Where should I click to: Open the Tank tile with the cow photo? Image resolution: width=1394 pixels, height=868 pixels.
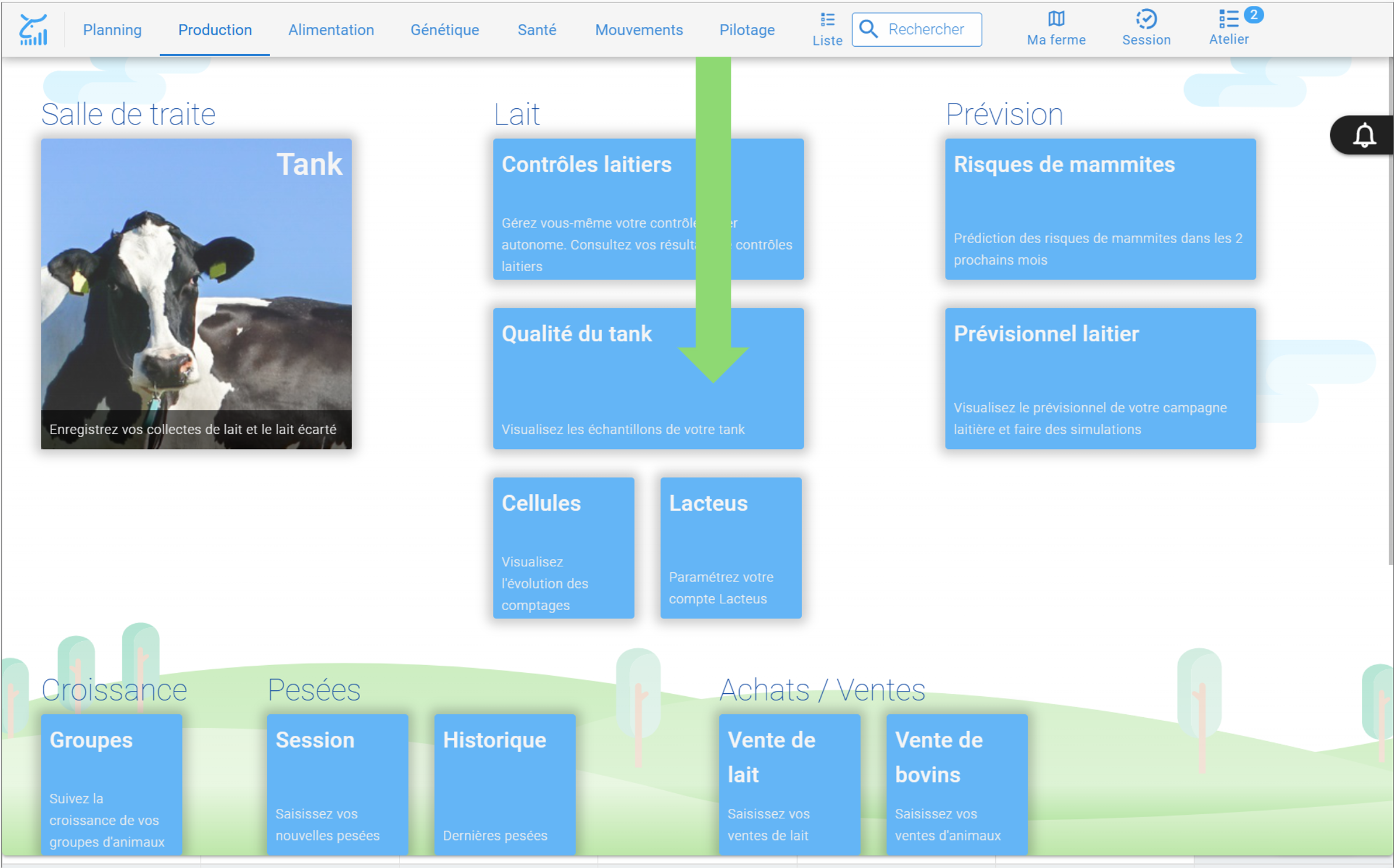[x=196, y=294]
